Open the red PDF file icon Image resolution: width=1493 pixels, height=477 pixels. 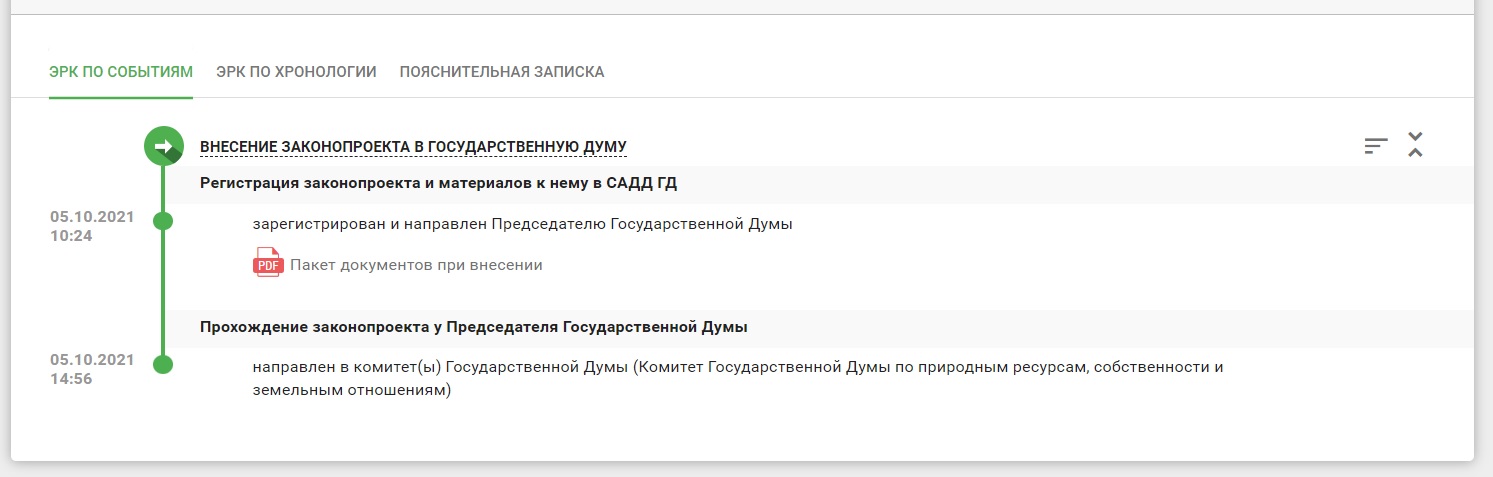pyautogui.click(x=268, y=265)
